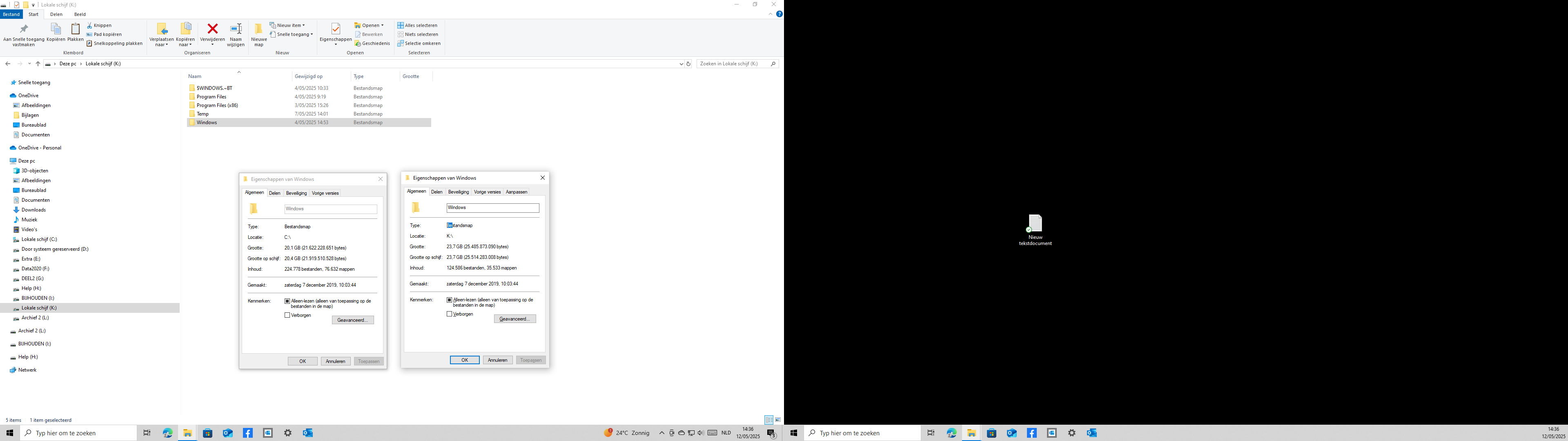This screenshot has width=1568, height=441.
Task: Expand the Kopiëren naar dropdown
Action: pyautogui.click(x=185, y=42)
